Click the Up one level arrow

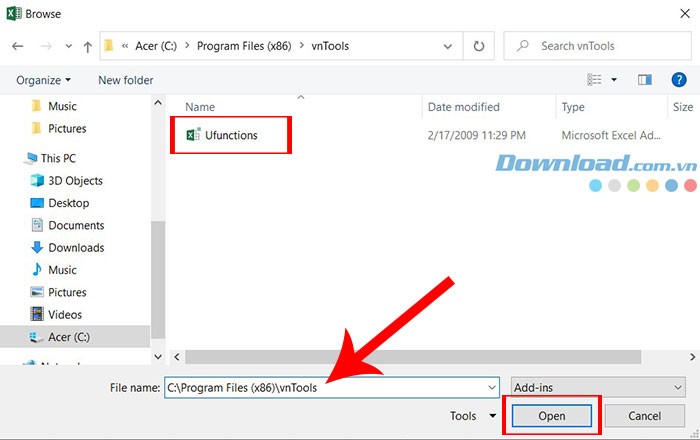pos(88,46)
